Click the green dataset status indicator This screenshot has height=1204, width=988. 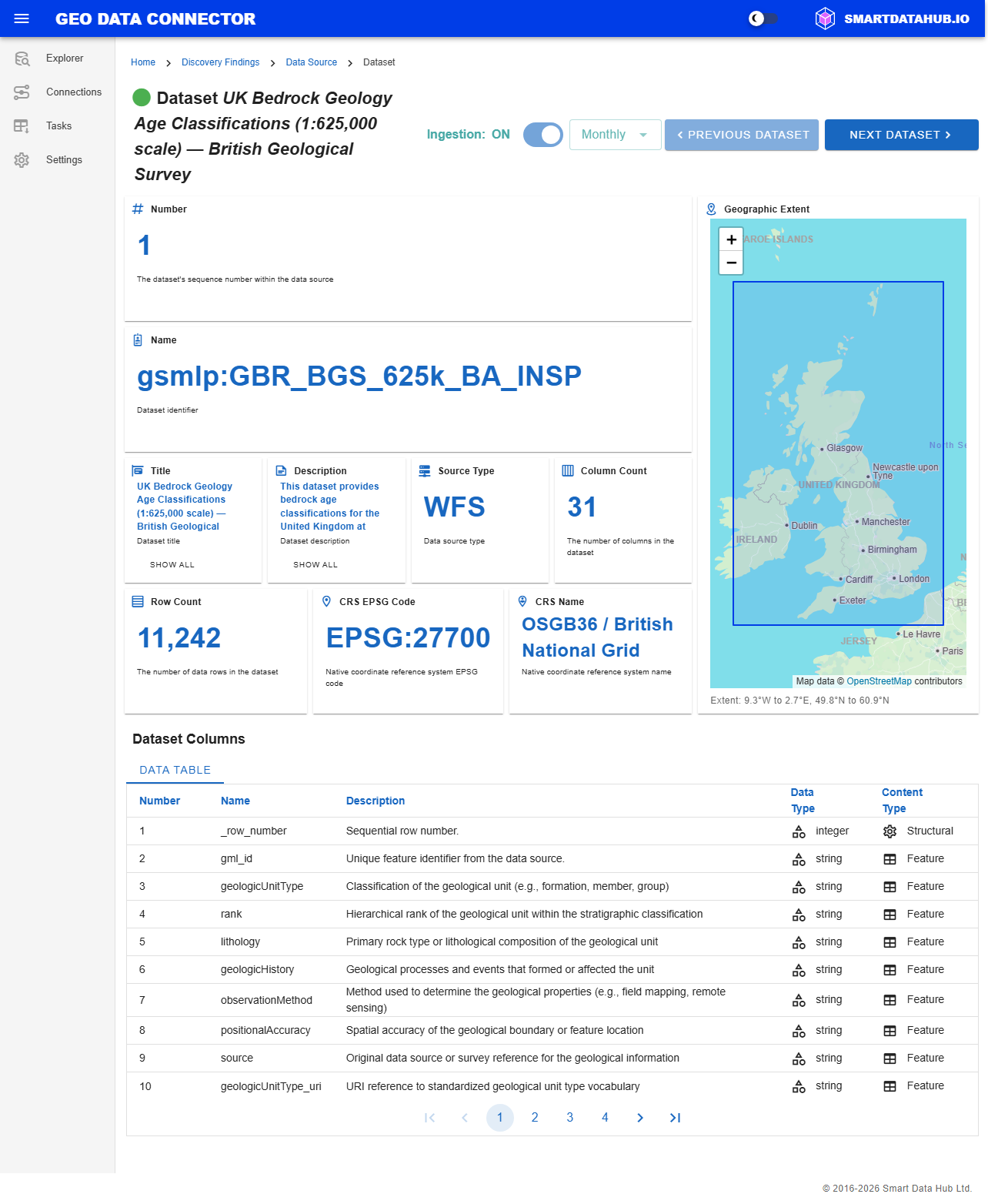142,98
